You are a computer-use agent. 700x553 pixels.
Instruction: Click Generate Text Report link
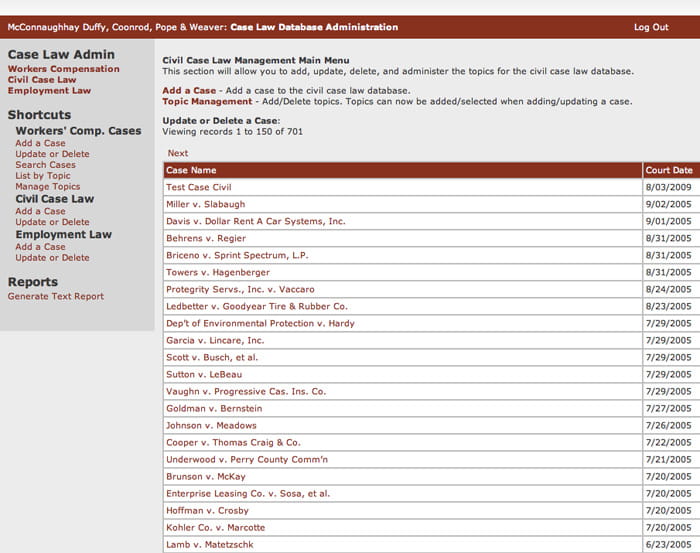click(x=55, y=296)
